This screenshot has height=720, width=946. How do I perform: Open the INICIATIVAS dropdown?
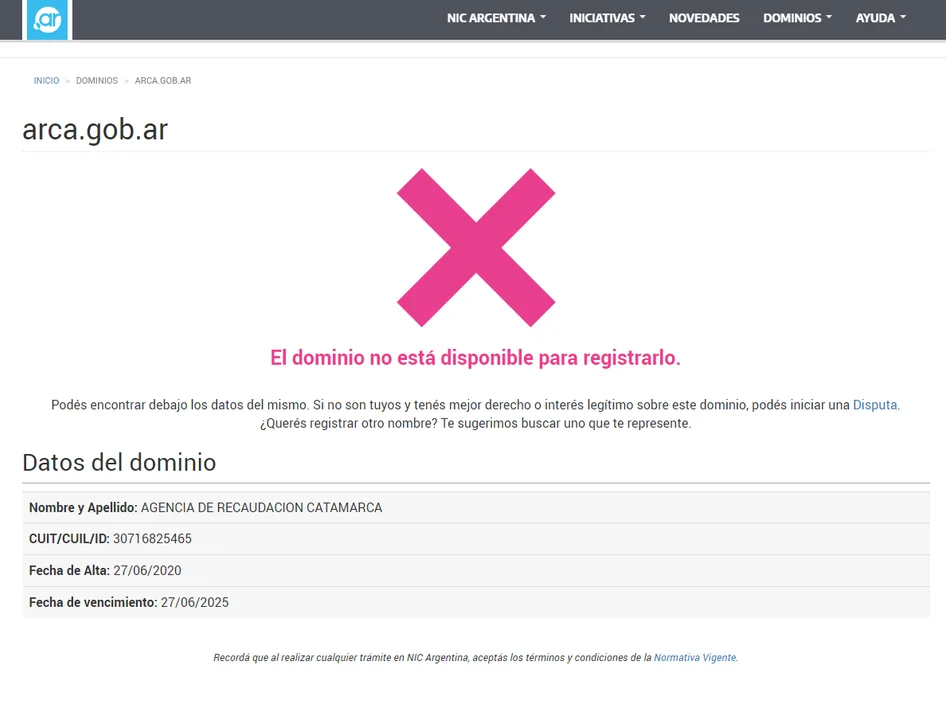[x=607, y=18]
